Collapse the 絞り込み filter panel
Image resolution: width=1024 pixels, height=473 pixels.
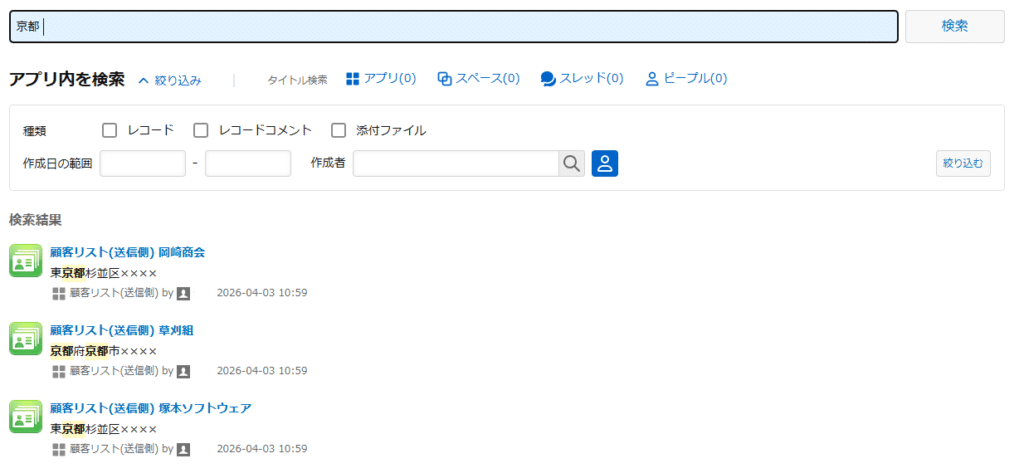(170, 80)
